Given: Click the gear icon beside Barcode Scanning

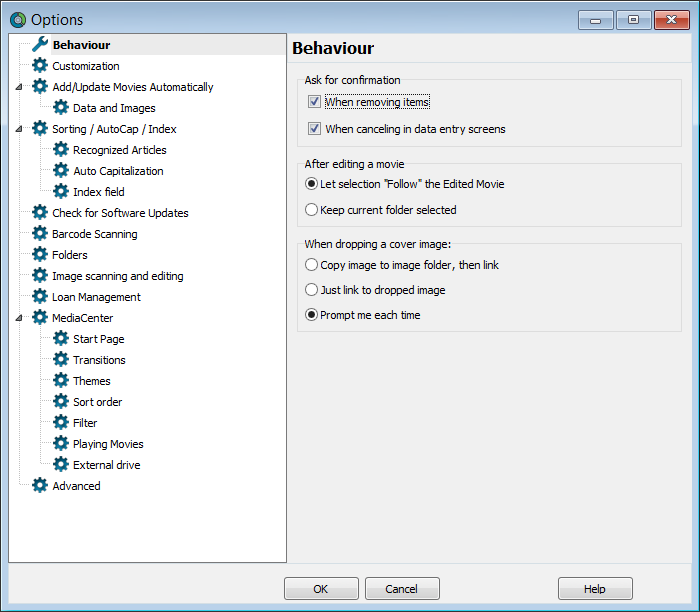Looking at the screenshot, I should point(40,233).
